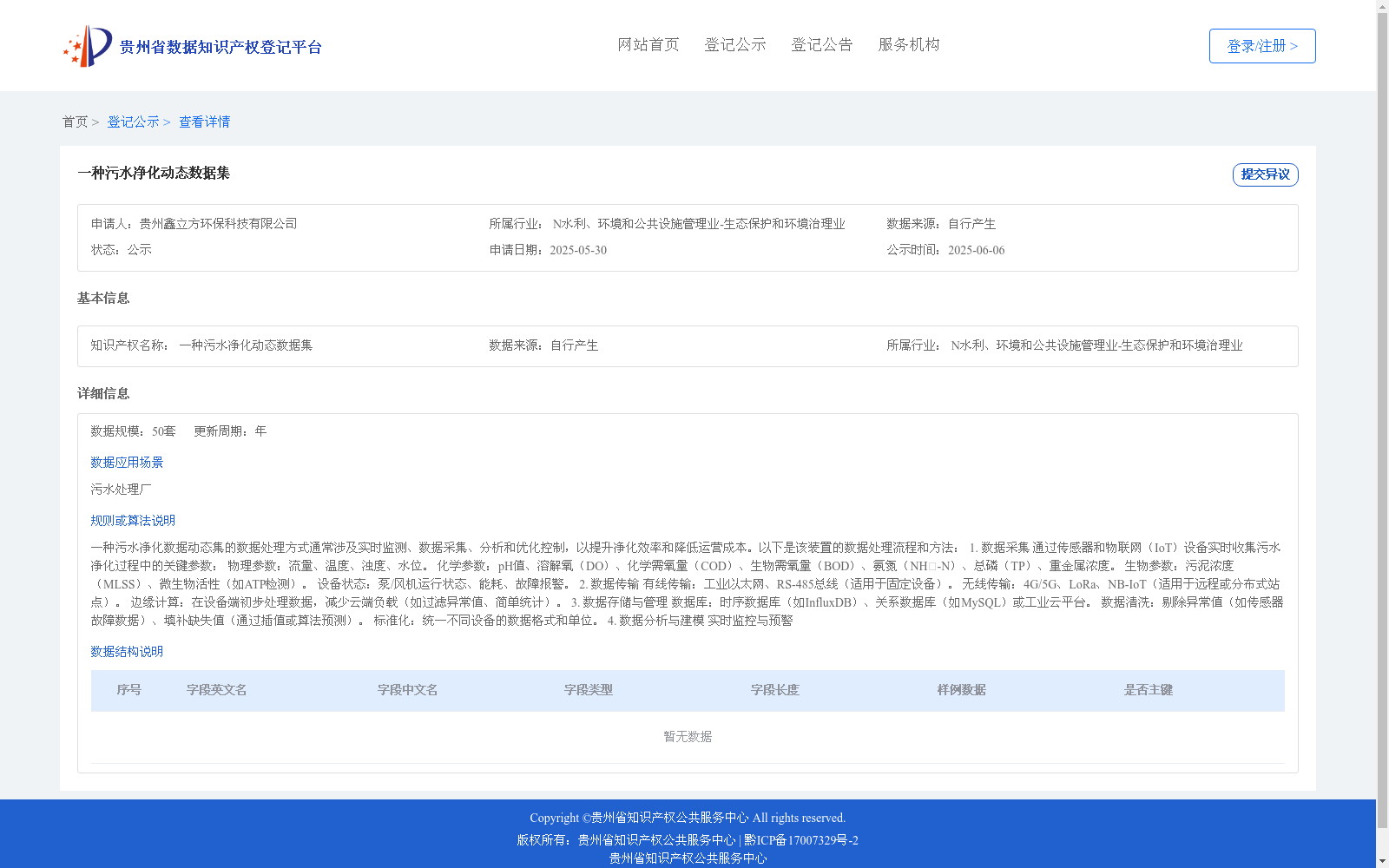Open the 登记公告 navigation item
The width and height of the screenshot is (1389, 868).
[822, 44]
